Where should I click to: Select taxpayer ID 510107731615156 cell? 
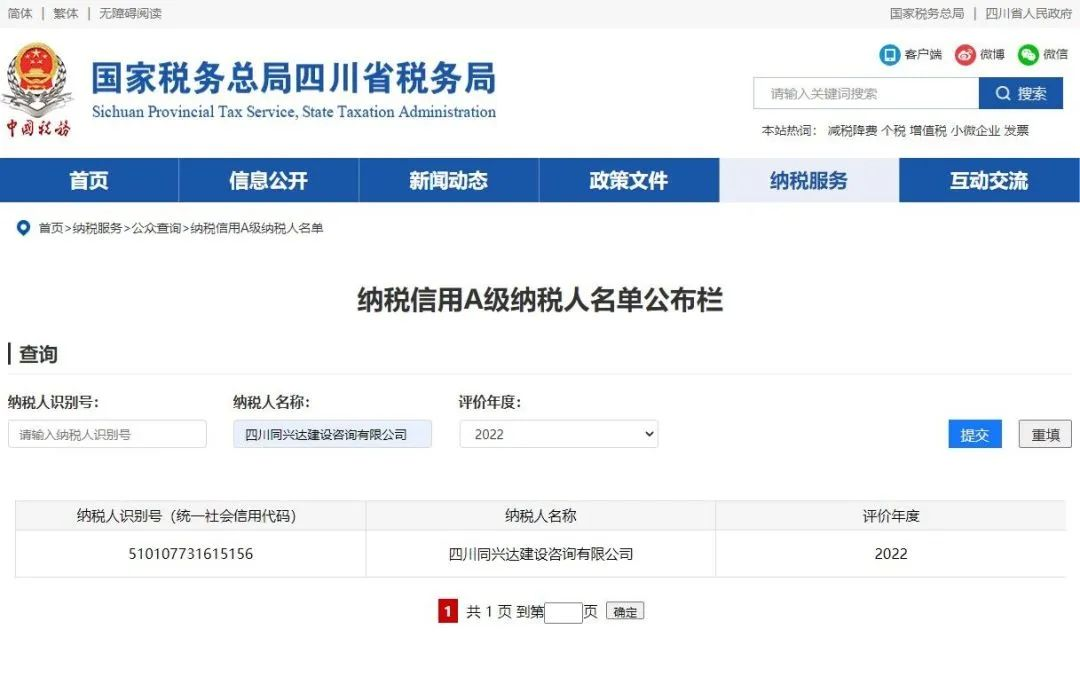pyautogui.click(x=191, y=554)
